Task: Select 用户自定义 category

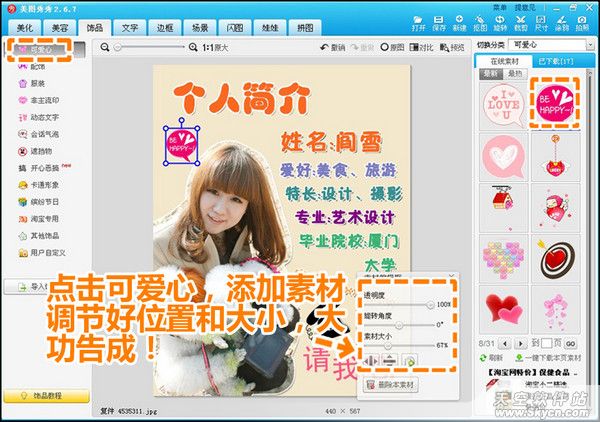Action: (x=42, y=253)
